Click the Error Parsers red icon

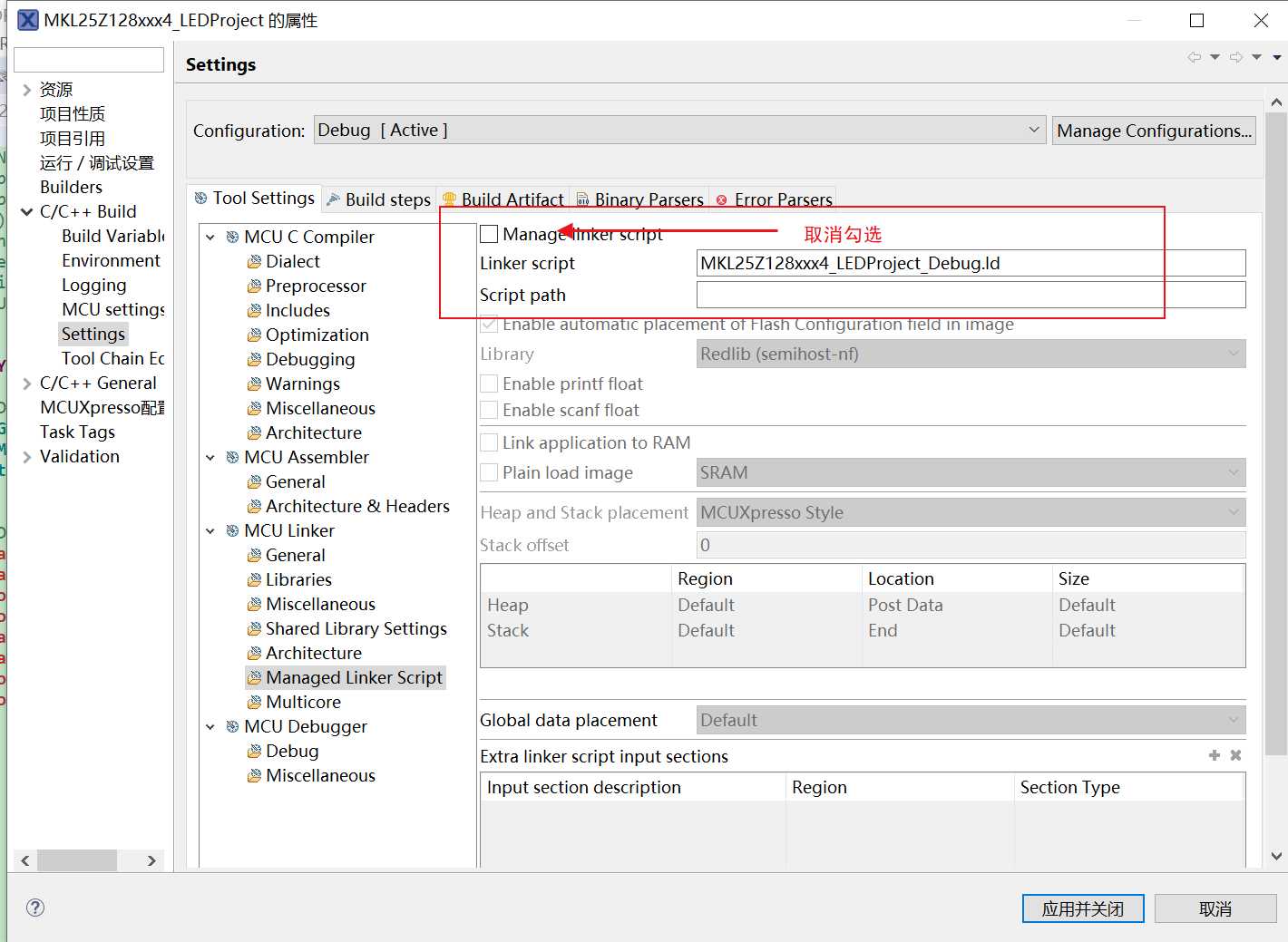pyautogui.click(x=722, y=199)
